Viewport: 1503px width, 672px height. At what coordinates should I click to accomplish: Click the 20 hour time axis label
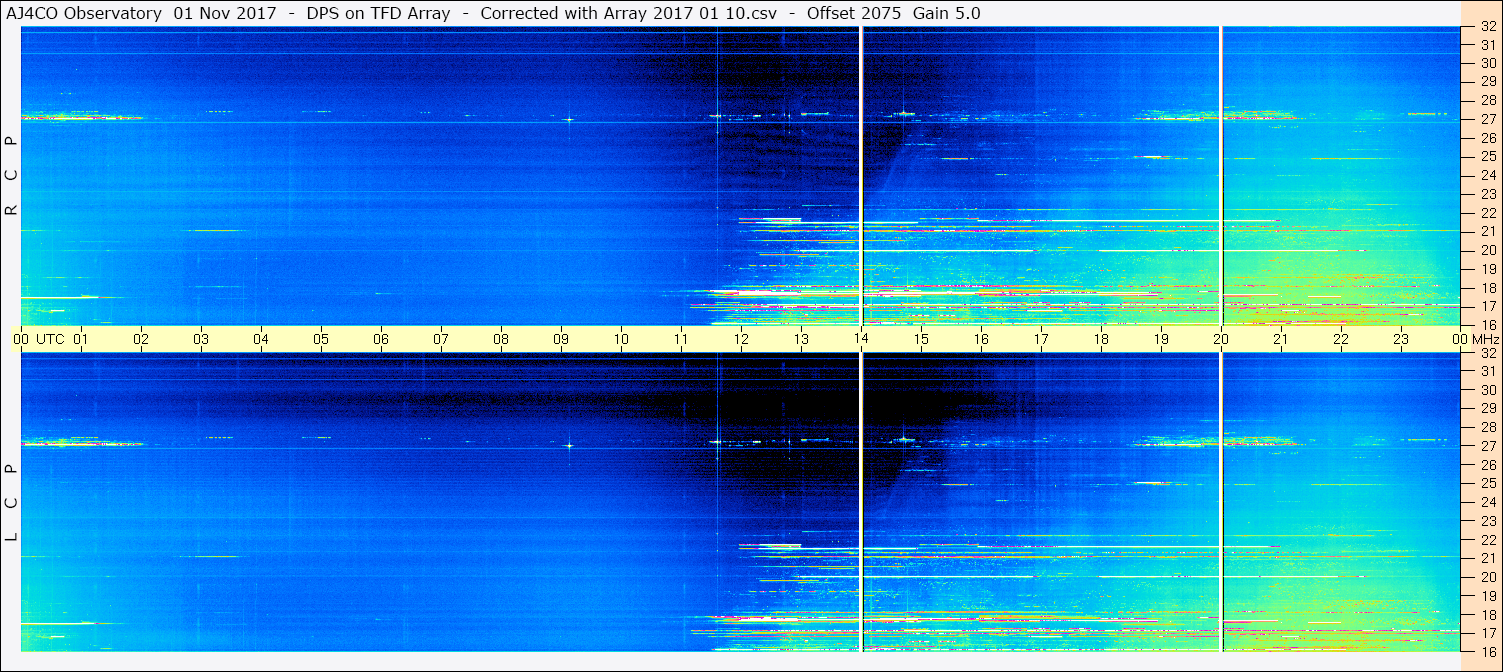[x=1221, y=339]
